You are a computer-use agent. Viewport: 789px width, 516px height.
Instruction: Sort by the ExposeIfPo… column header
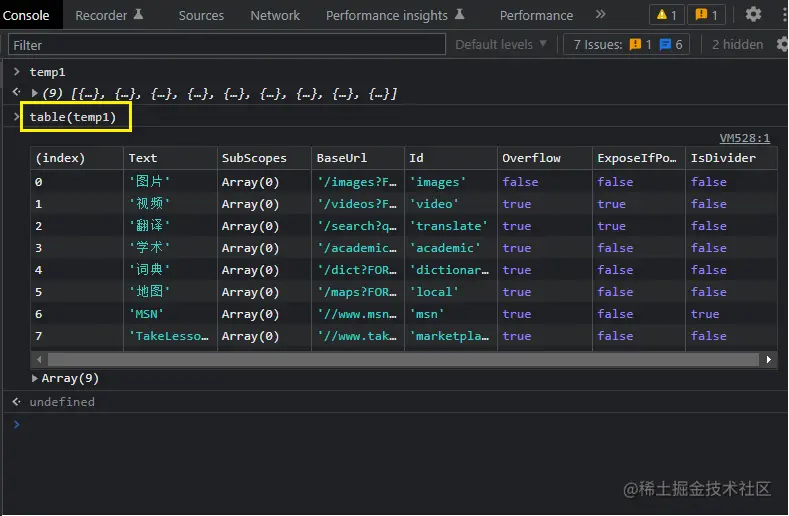(x=639, y=158)
